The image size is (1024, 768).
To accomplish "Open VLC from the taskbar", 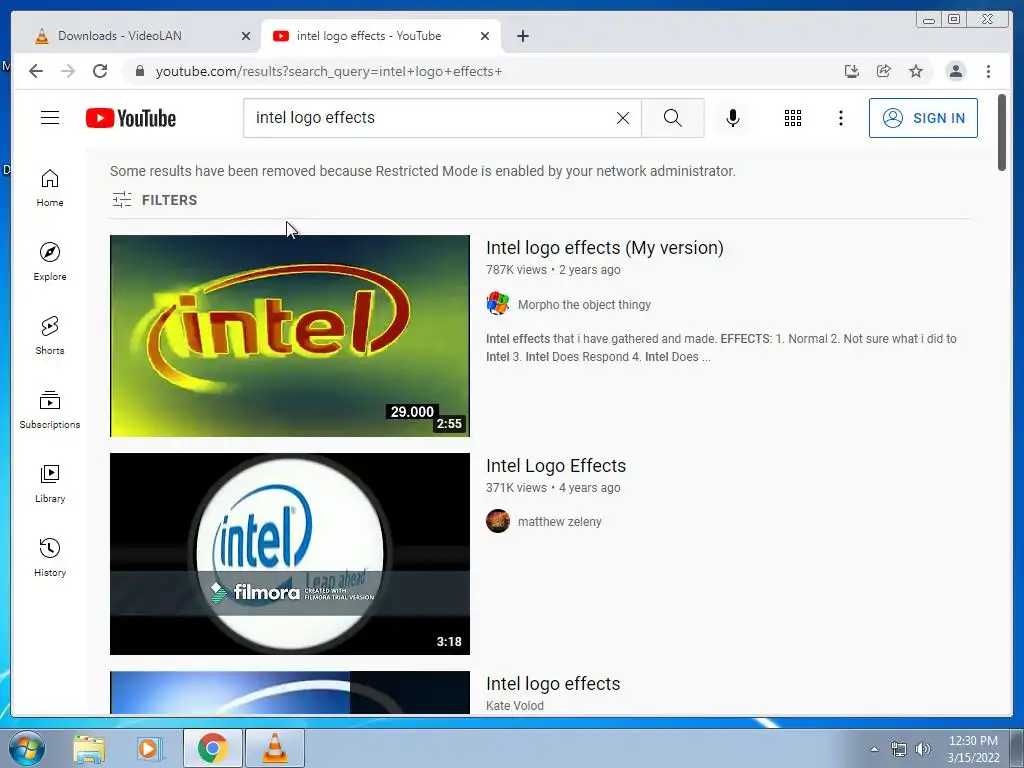I will [275, 748].
